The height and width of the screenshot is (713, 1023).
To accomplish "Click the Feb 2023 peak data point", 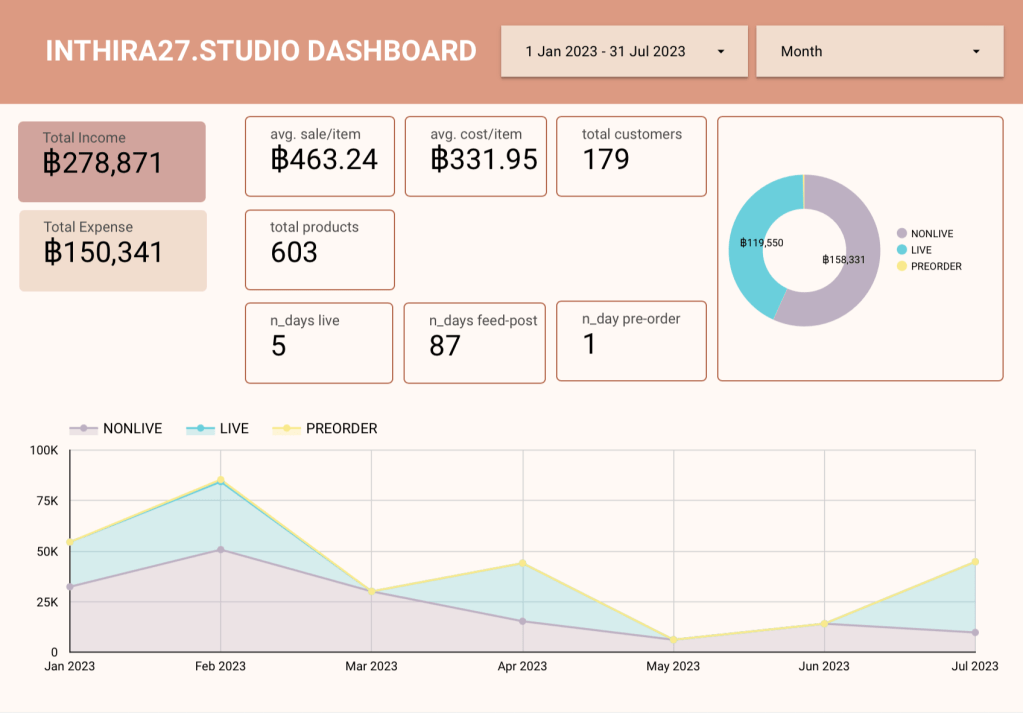I will pos(220,480).
